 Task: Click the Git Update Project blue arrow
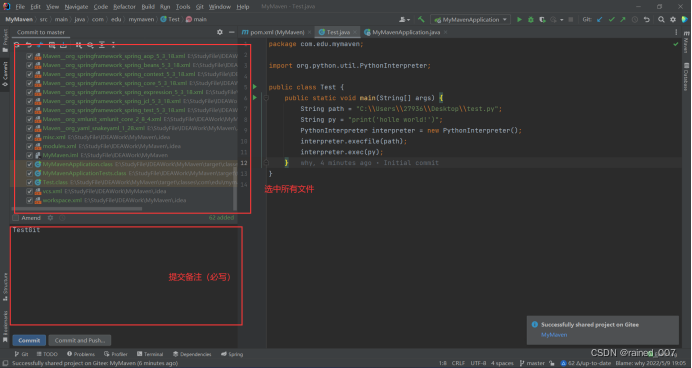click(x=599, y=19)
